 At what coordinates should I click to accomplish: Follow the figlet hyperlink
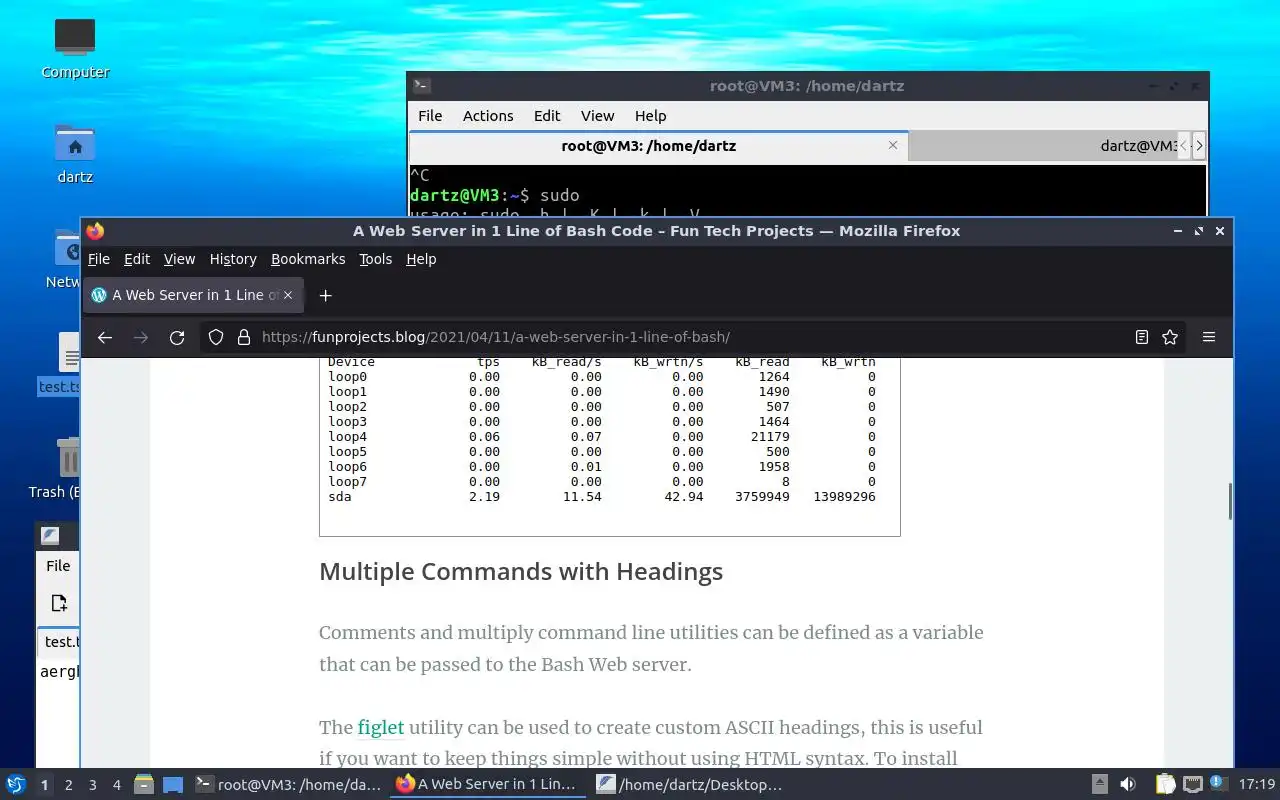[381, 728]
